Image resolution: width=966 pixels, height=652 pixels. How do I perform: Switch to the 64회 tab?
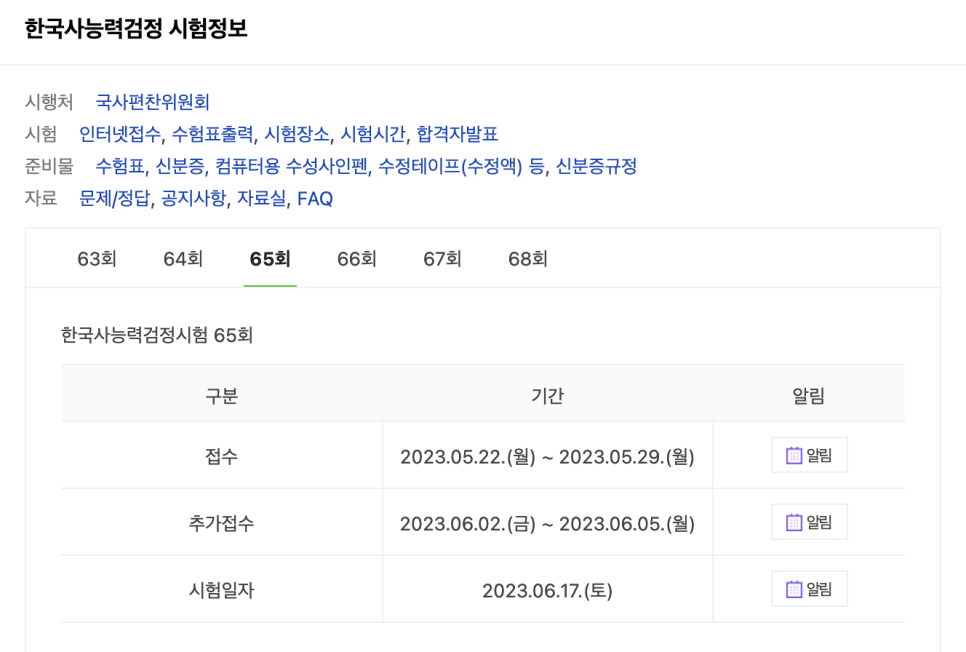click(183, 259)
